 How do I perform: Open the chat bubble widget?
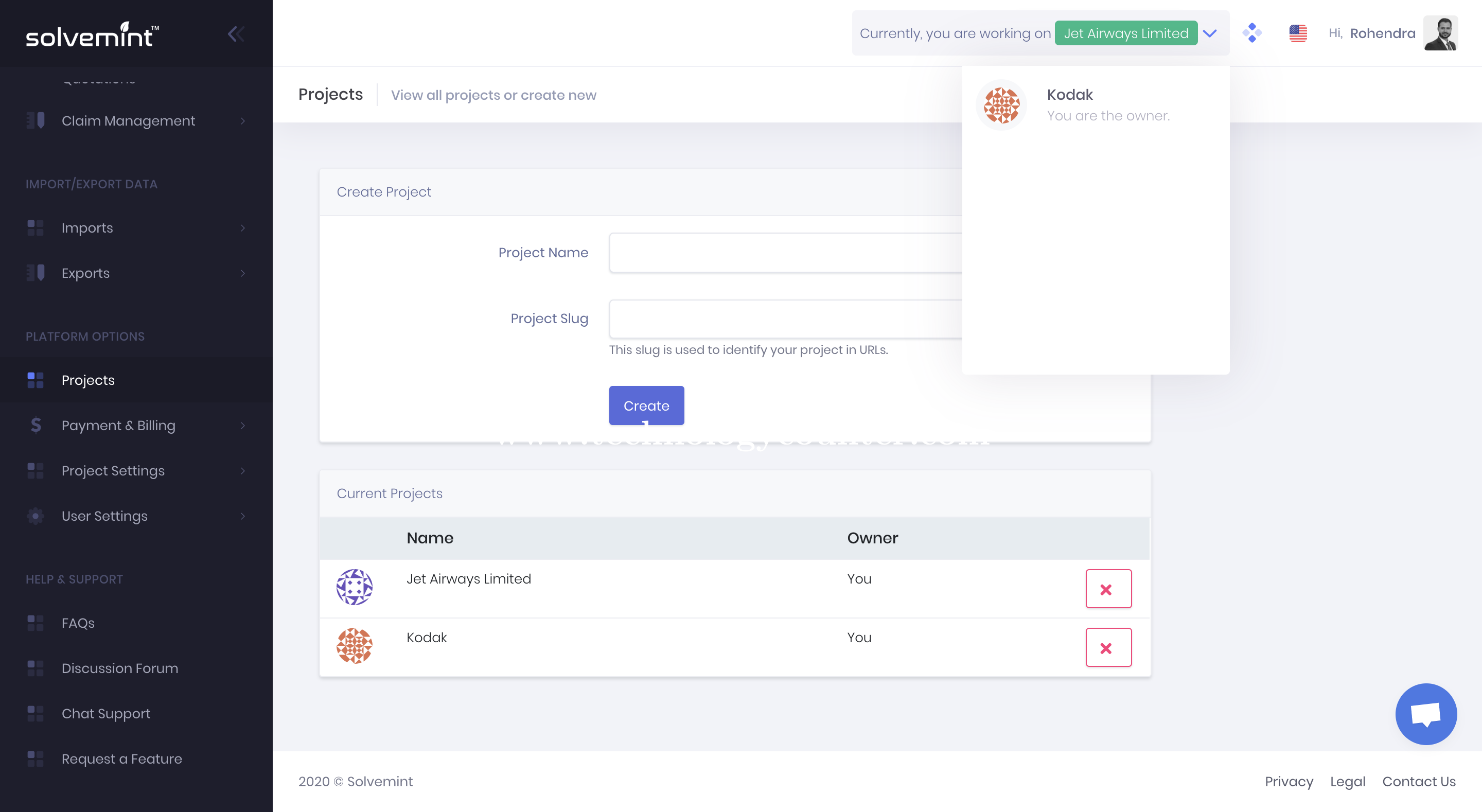[x=1426, y=714]
